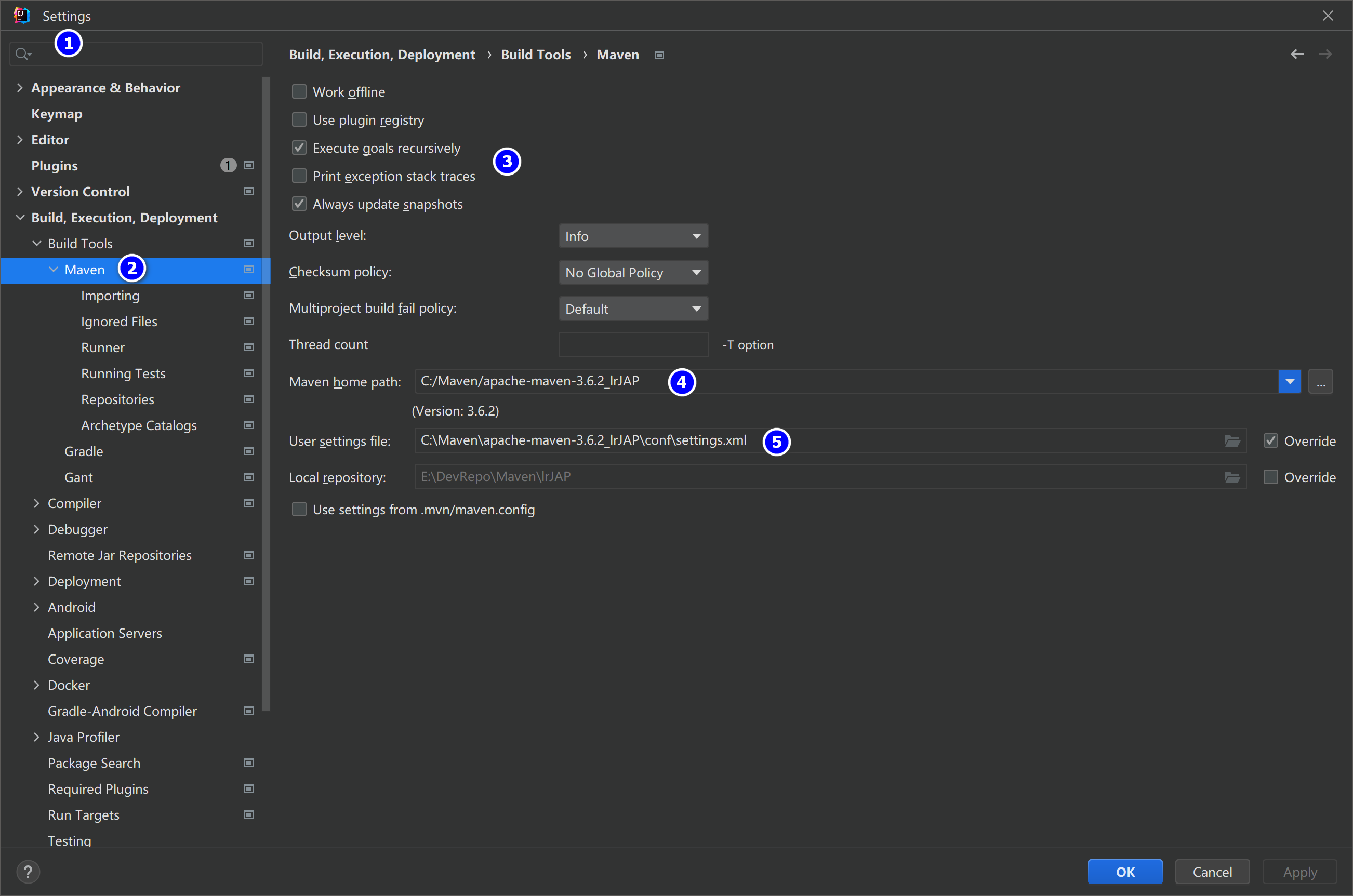Click the project icon on Coverage row
Screen dimensions: 1353x896
tap(249, 659)
